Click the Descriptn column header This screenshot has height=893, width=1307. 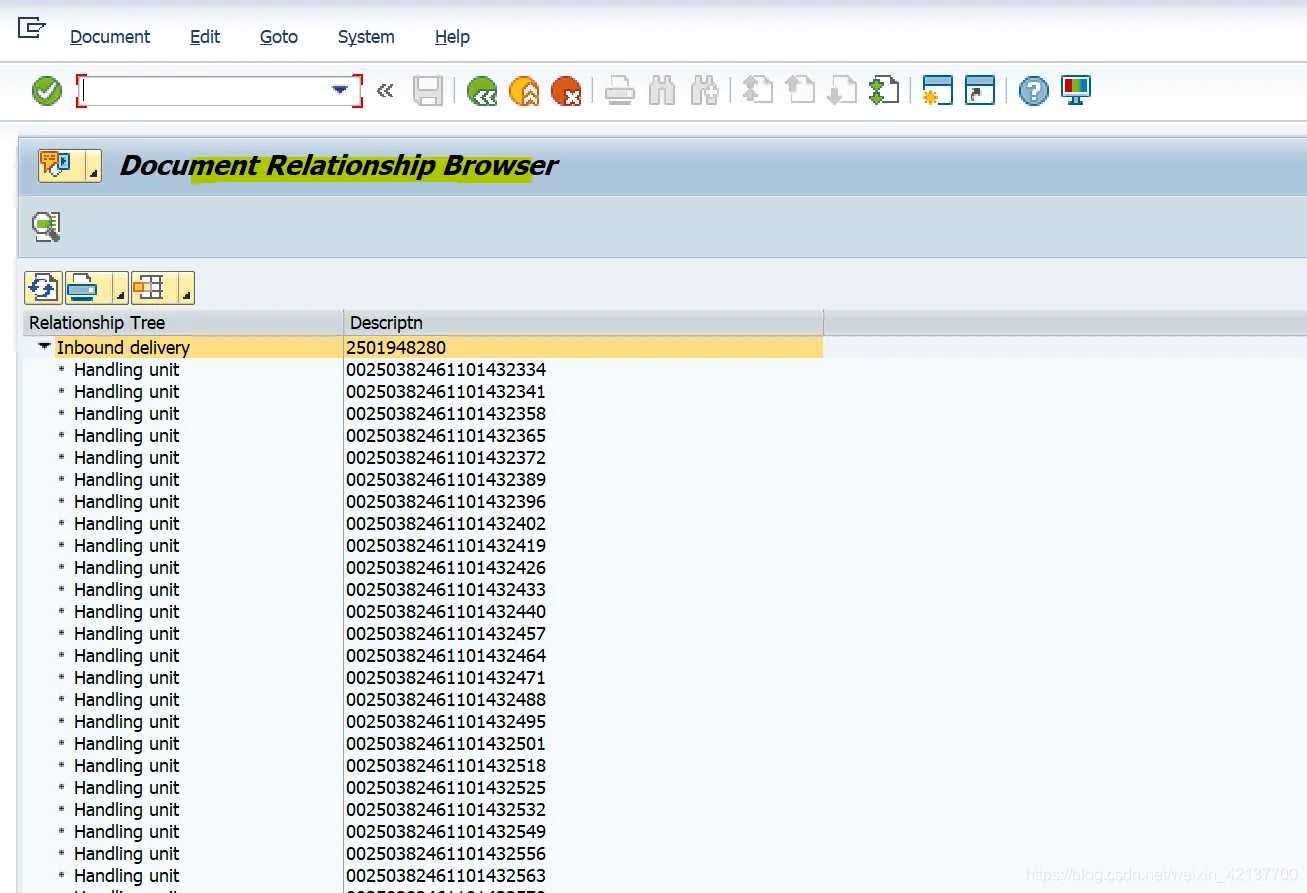point(583,323)
